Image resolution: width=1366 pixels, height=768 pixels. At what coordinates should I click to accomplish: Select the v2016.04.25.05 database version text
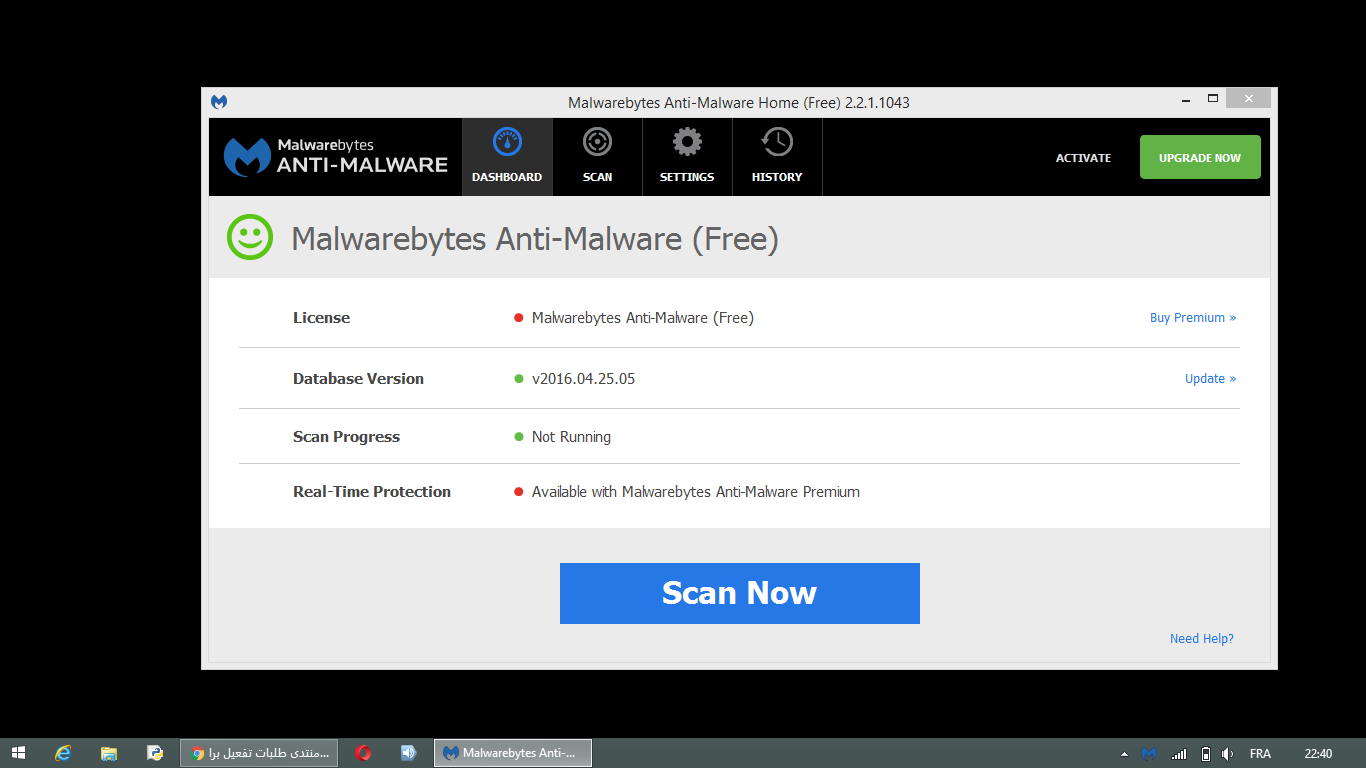click(583, 379)
